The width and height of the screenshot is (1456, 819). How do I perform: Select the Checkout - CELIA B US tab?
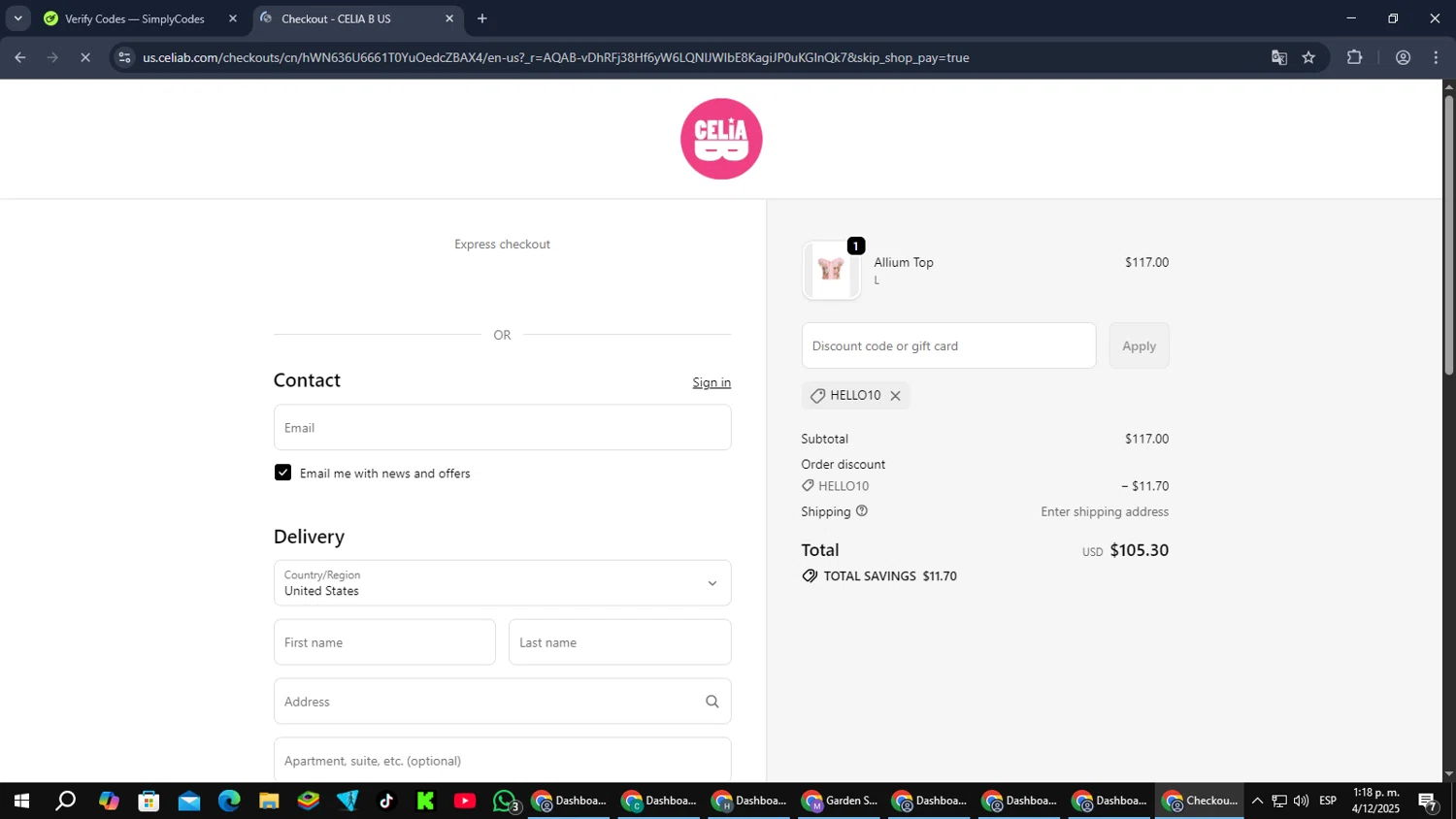tap(336, 18)
